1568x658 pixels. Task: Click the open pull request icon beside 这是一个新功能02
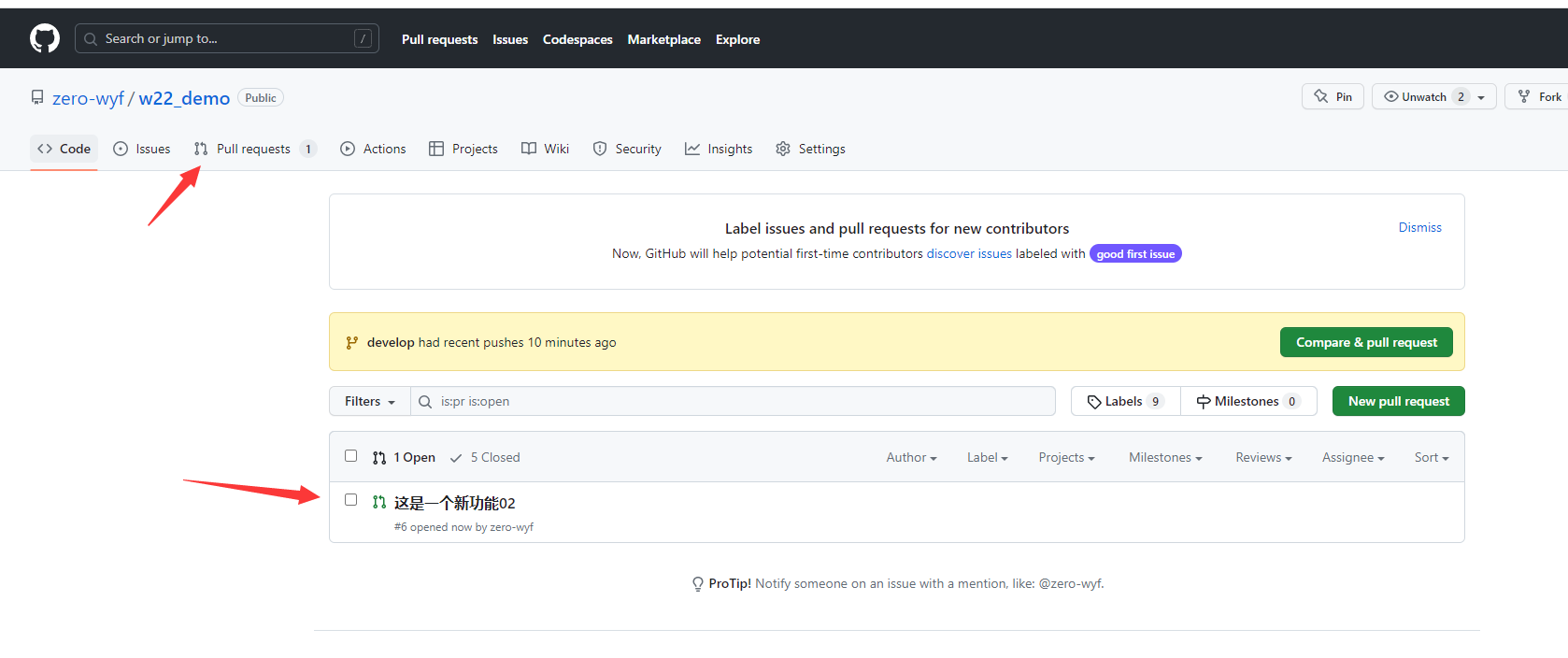coord(378,502)
